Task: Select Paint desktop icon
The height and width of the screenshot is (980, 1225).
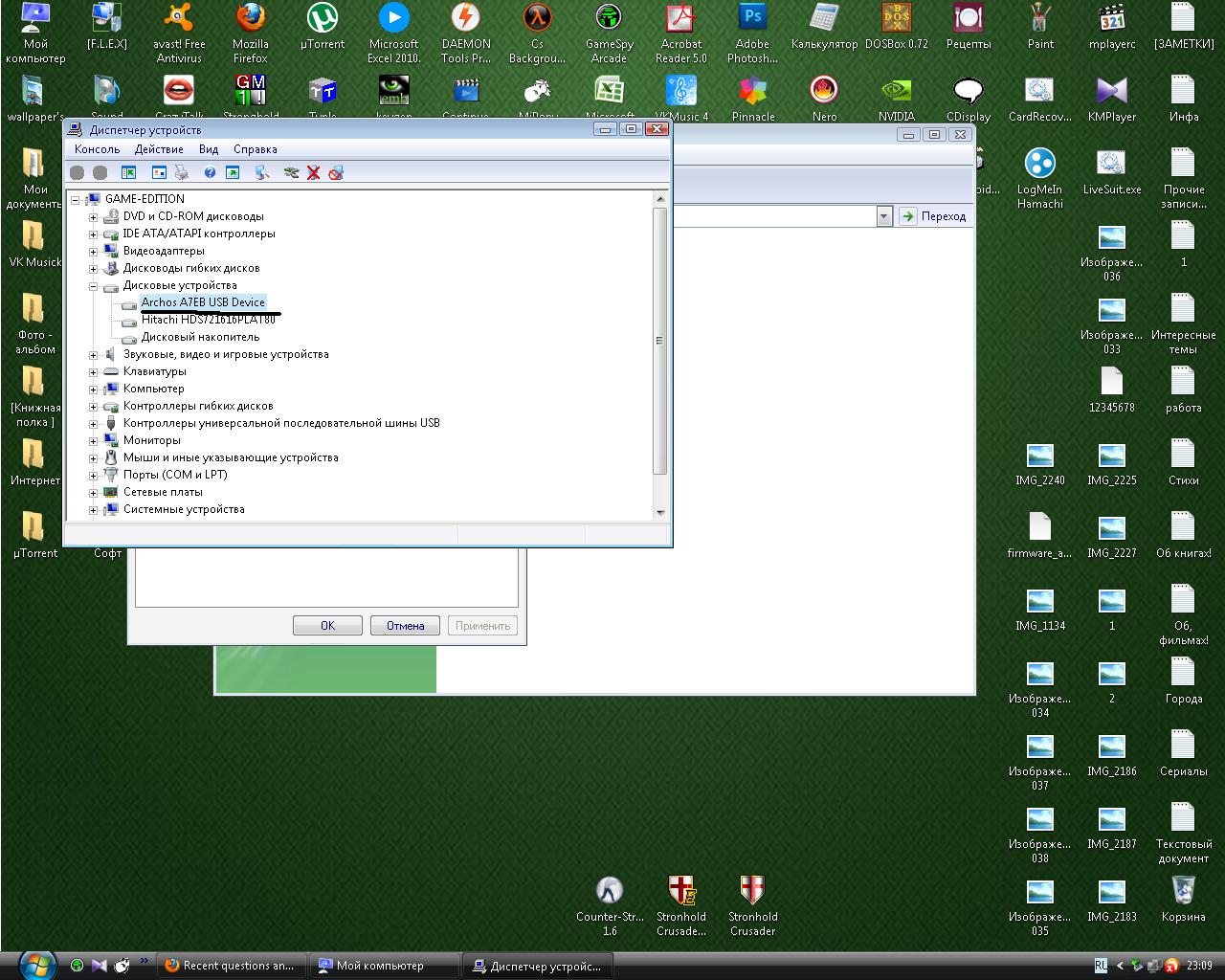Action: (1040, 27)
